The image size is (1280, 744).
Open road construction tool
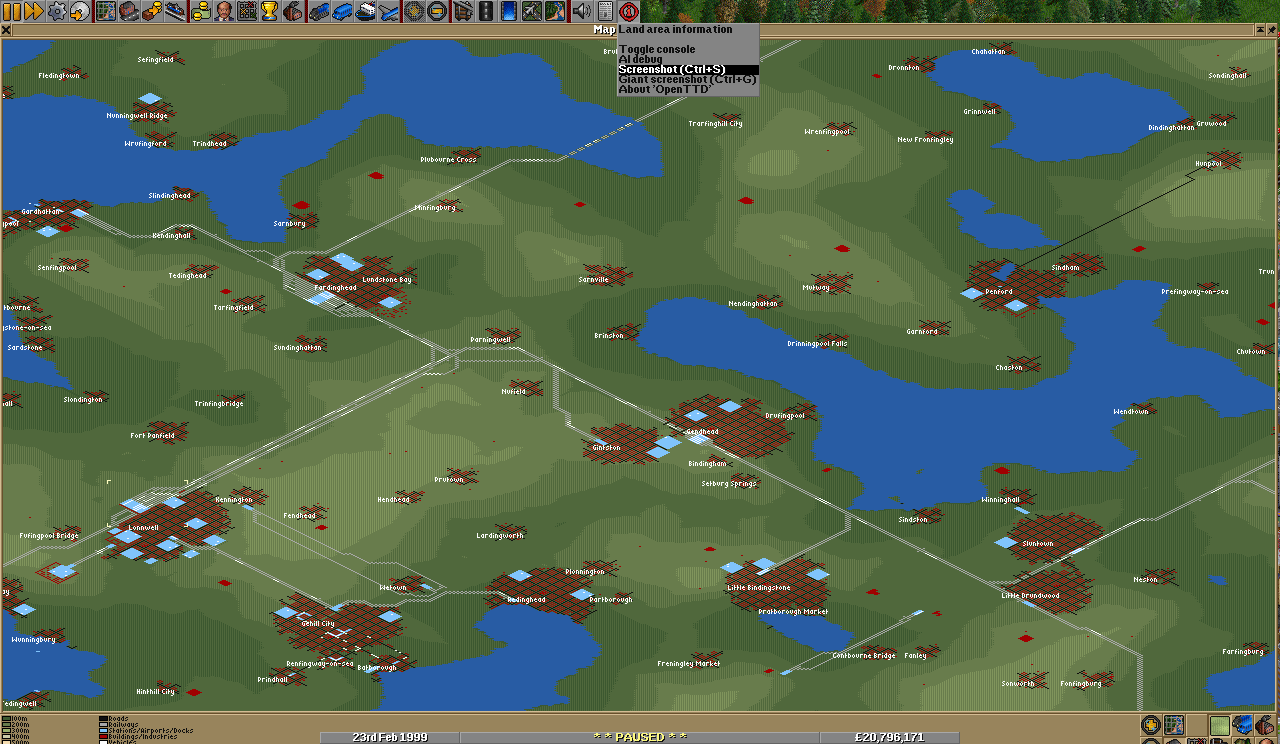485,11
